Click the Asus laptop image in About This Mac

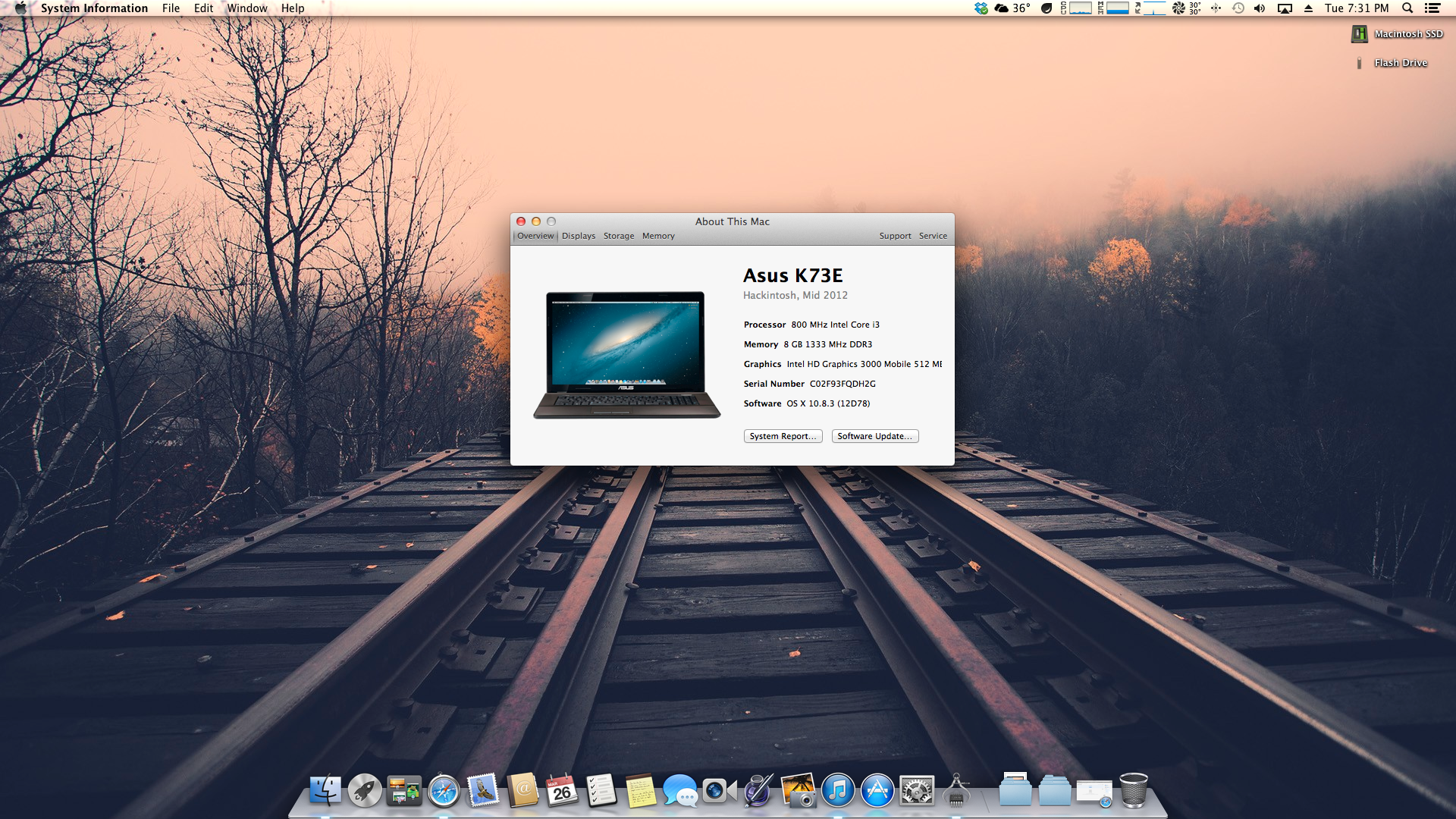pos(626,354)
